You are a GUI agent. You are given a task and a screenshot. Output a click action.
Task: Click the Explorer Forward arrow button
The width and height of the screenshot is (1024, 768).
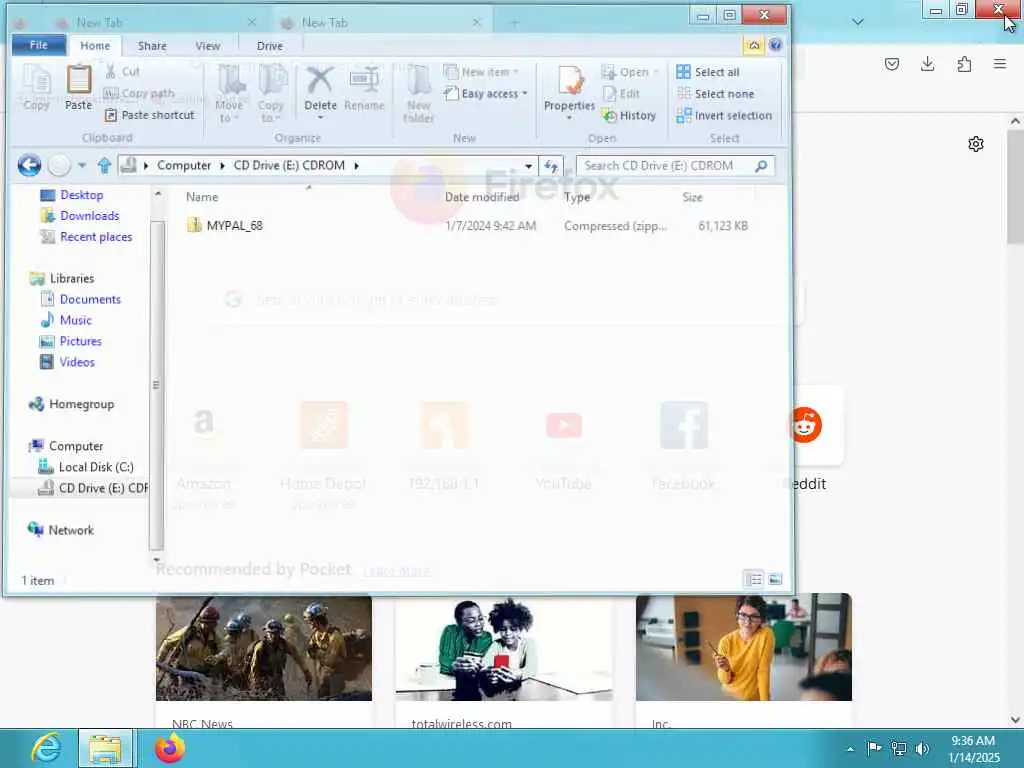coord(59,165)
